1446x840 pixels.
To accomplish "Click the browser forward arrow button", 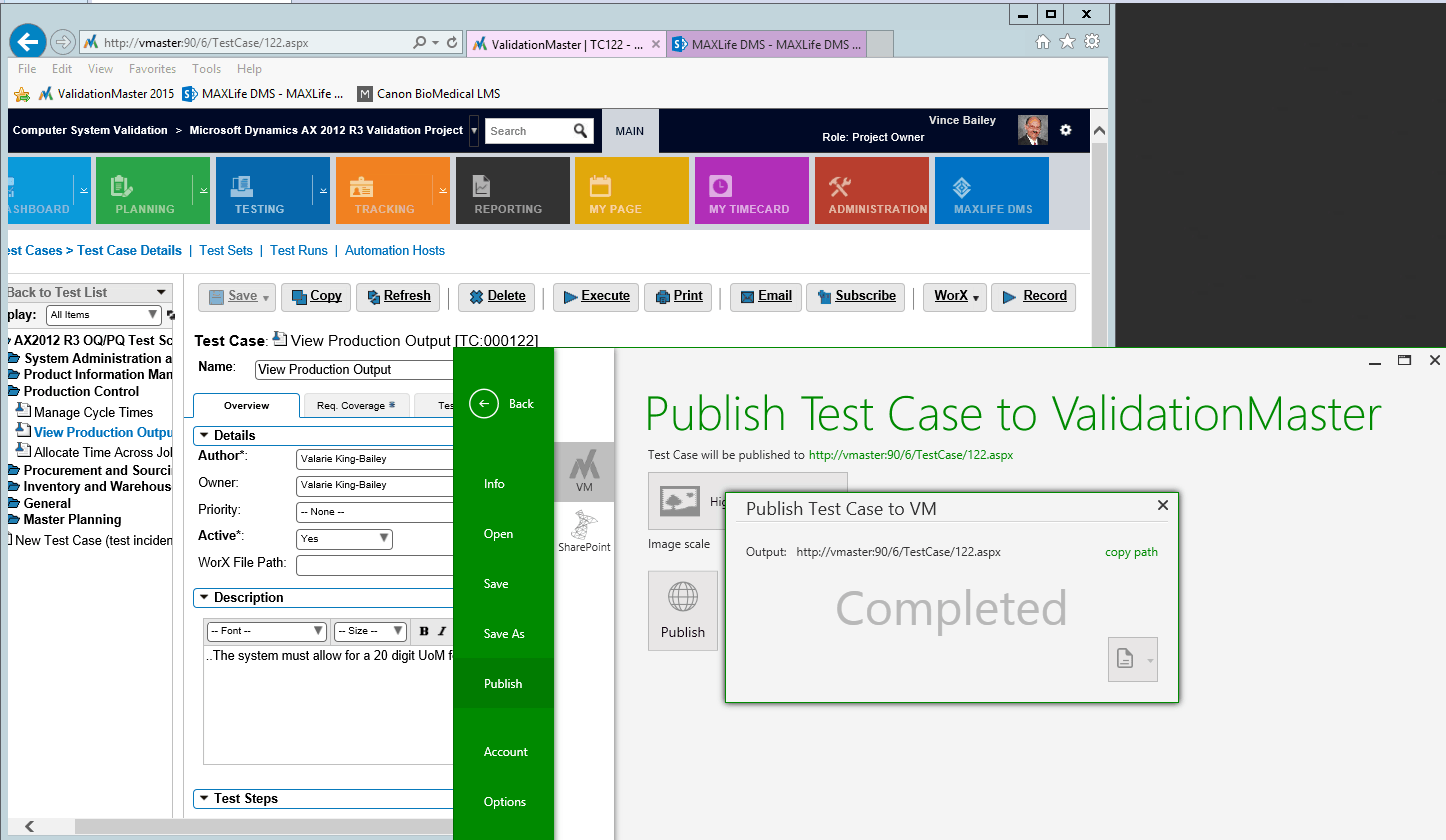I will 62,42.
